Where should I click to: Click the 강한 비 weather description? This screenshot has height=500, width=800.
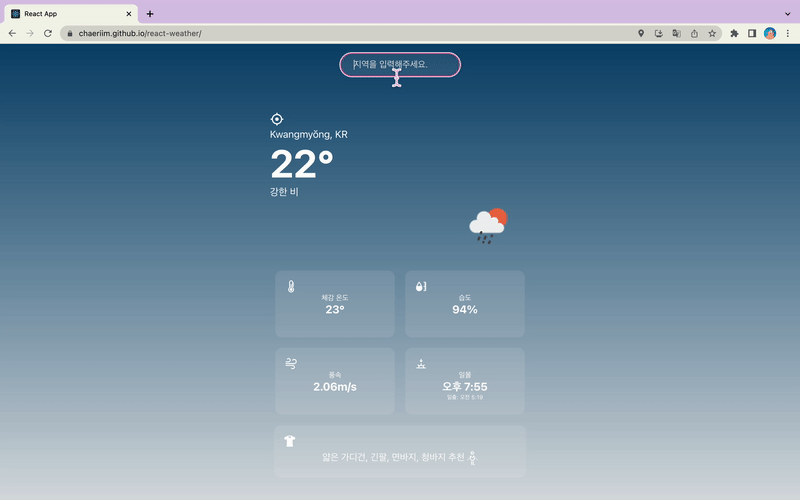tap(284, 192)
